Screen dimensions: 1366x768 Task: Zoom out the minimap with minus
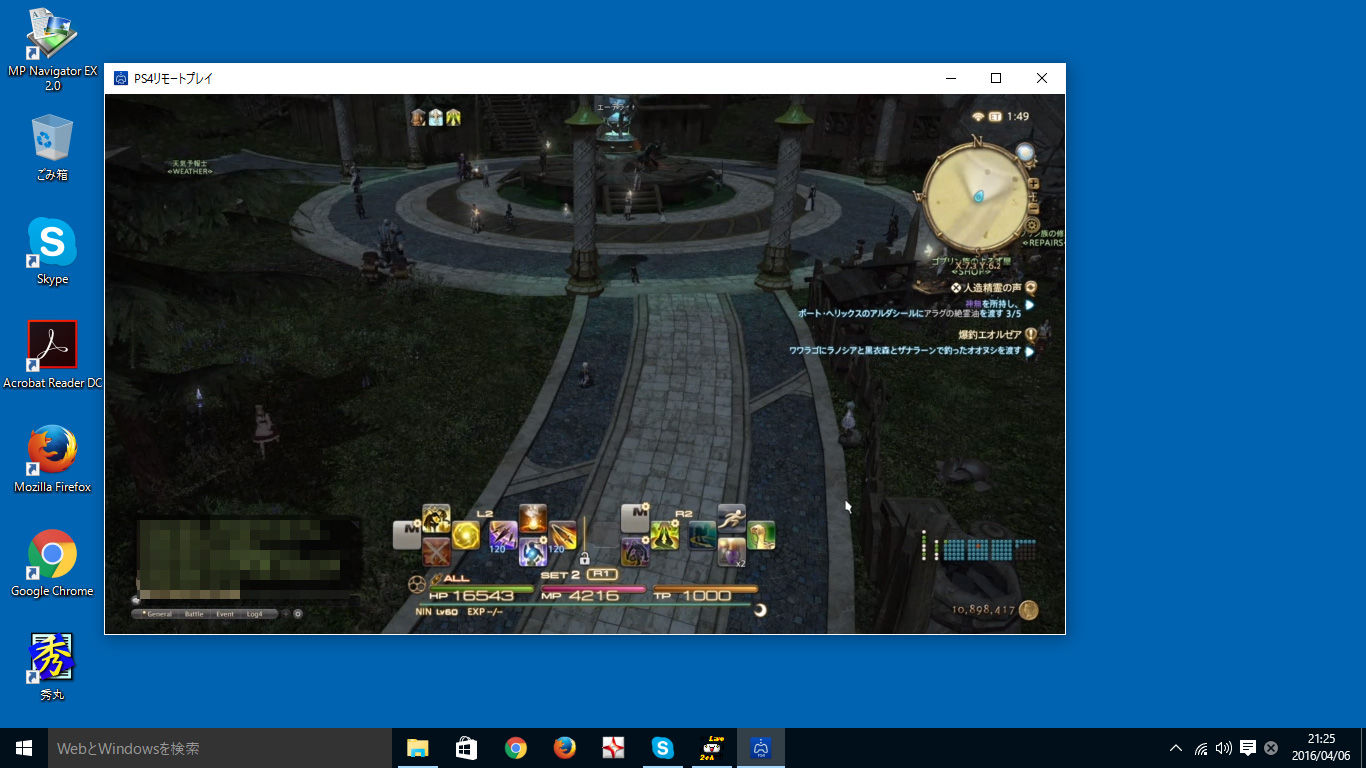1033,208
